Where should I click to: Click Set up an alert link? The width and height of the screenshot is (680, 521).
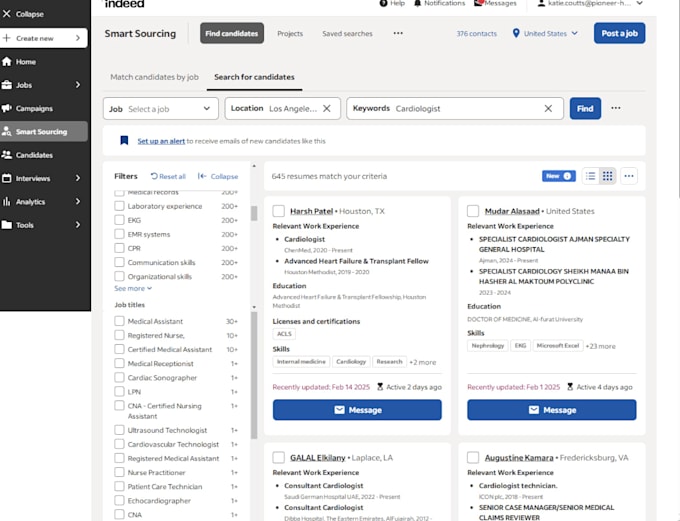coord(161,141)
